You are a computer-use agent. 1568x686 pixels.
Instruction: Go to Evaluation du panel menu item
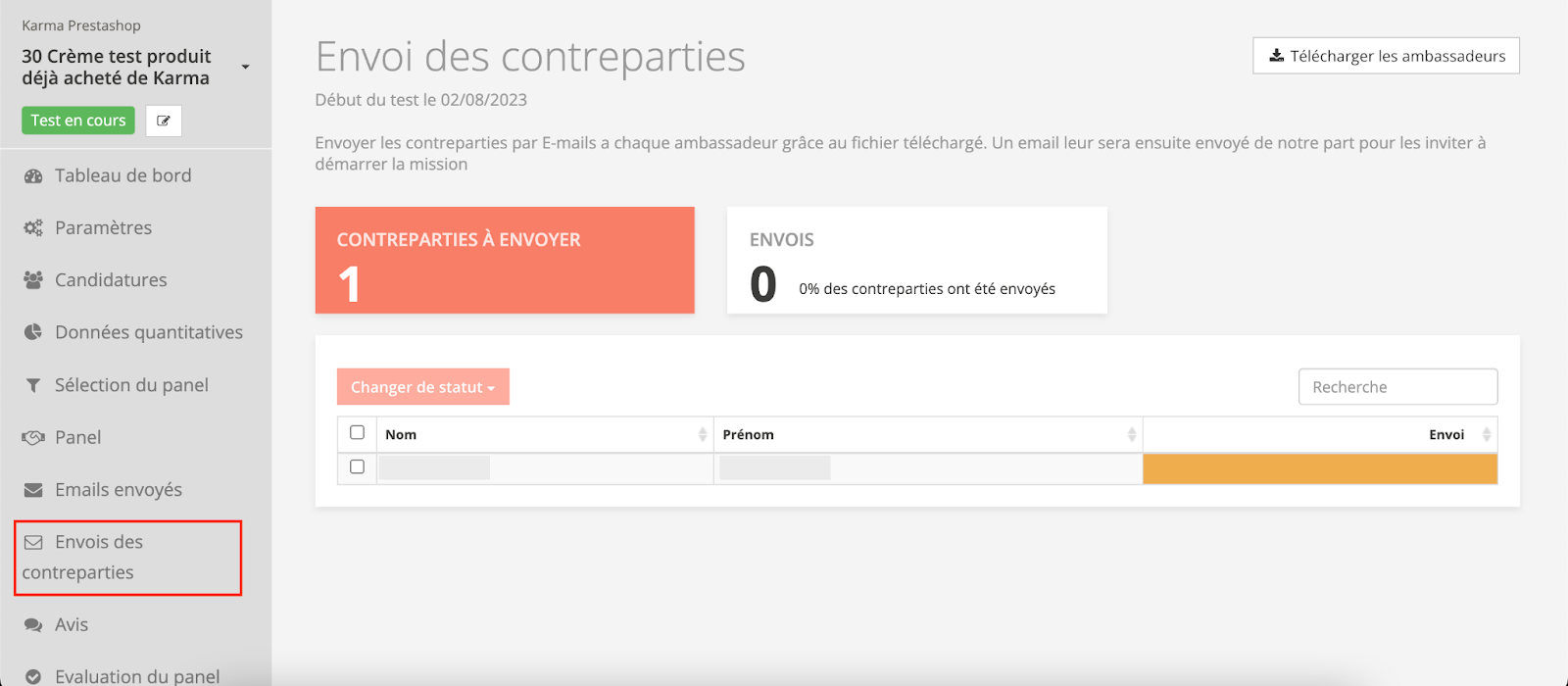136,675
